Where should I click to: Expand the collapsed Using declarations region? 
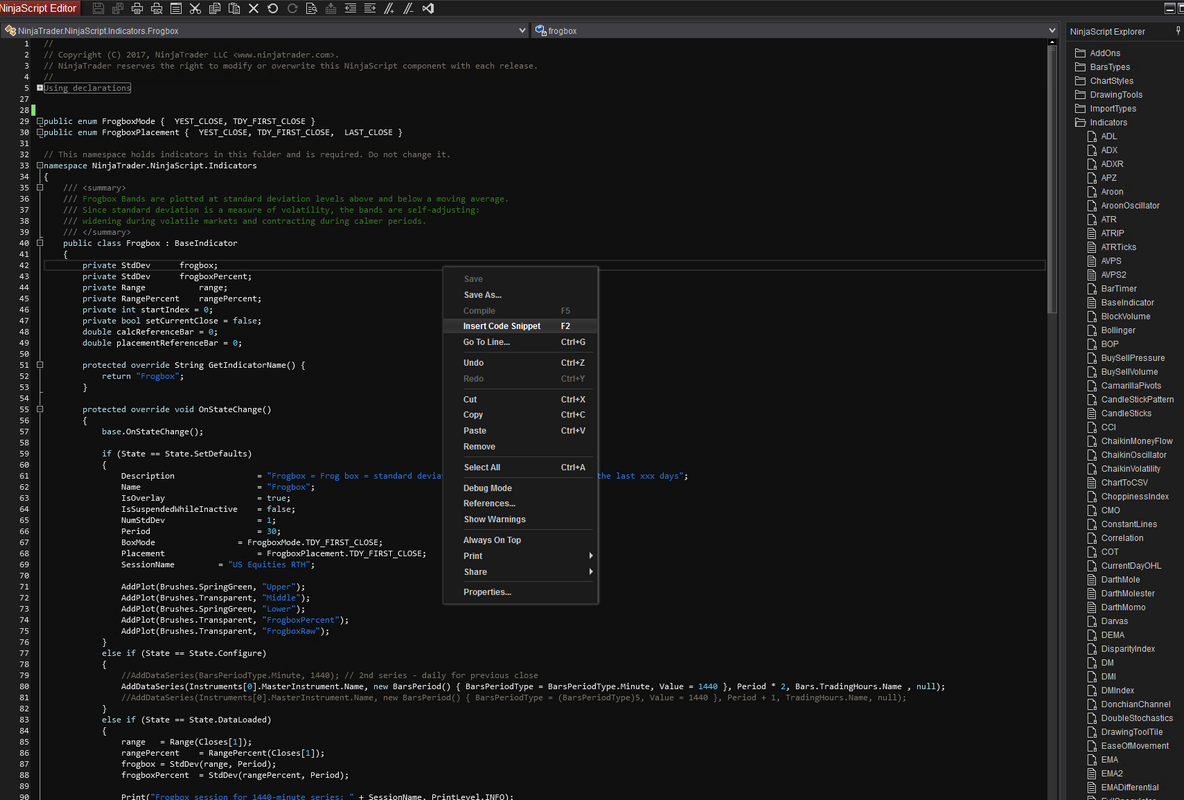[x=40, y=88]
